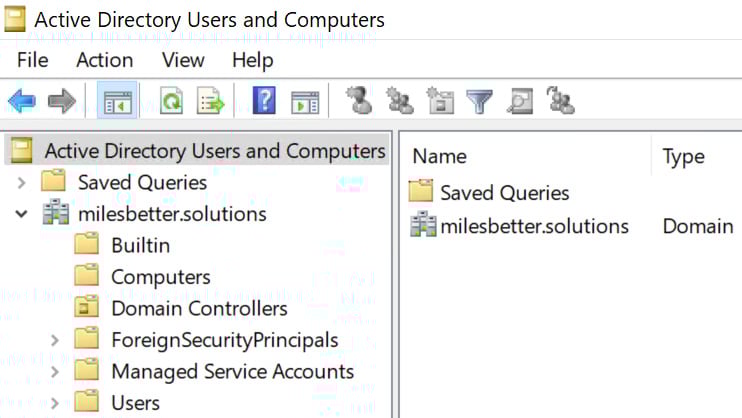Click the Computers folder icon
The image size is (742, 418).
pyautogui.click(x=87, y=275)
